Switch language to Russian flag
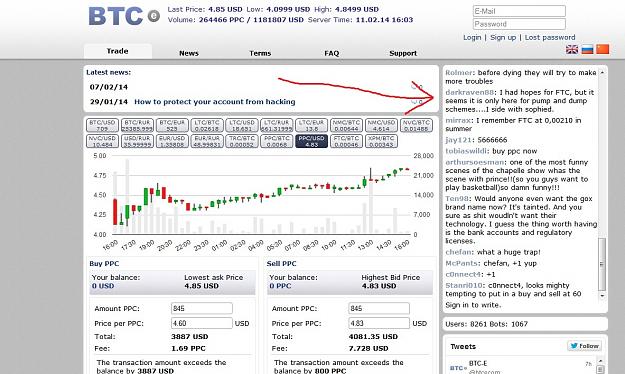The height and width of the screenshot is (374, 625). pyautogui.click(x=587, y=49)
